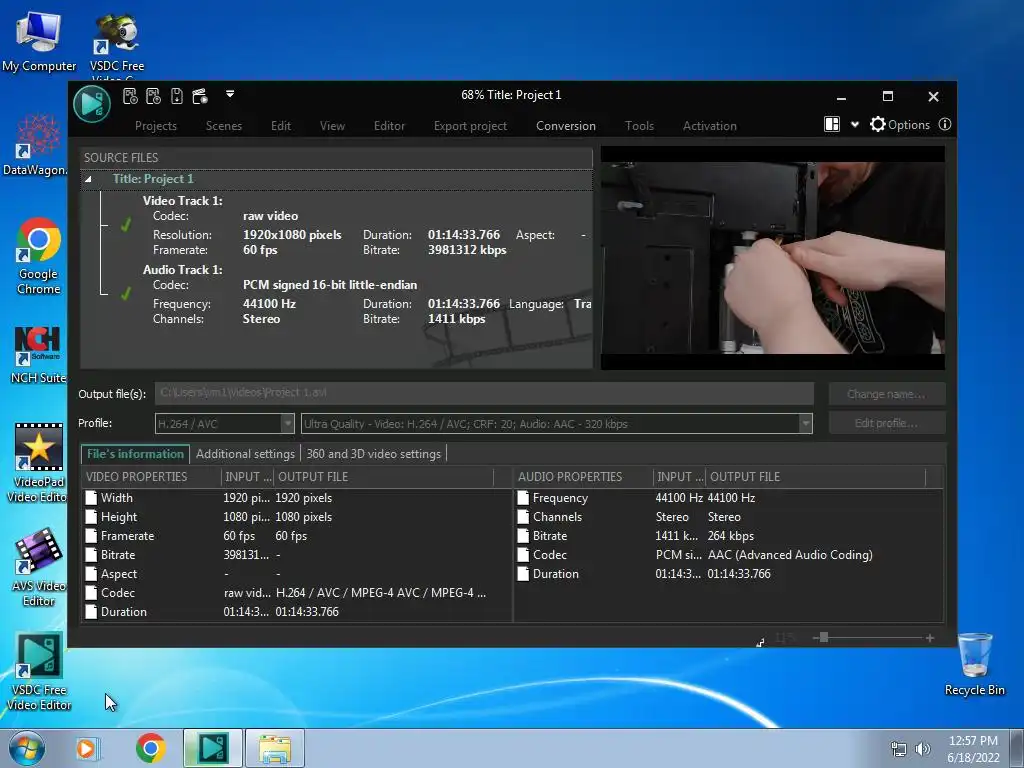Open the Ultra Quality preset dropdown

coord(556,423)
